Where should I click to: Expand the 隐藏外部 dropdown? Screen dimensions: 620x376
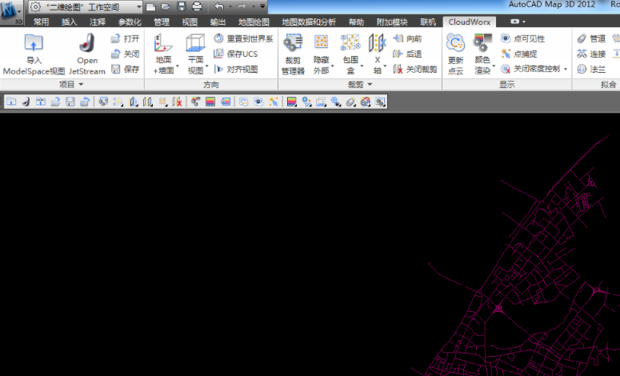point(333,66)
